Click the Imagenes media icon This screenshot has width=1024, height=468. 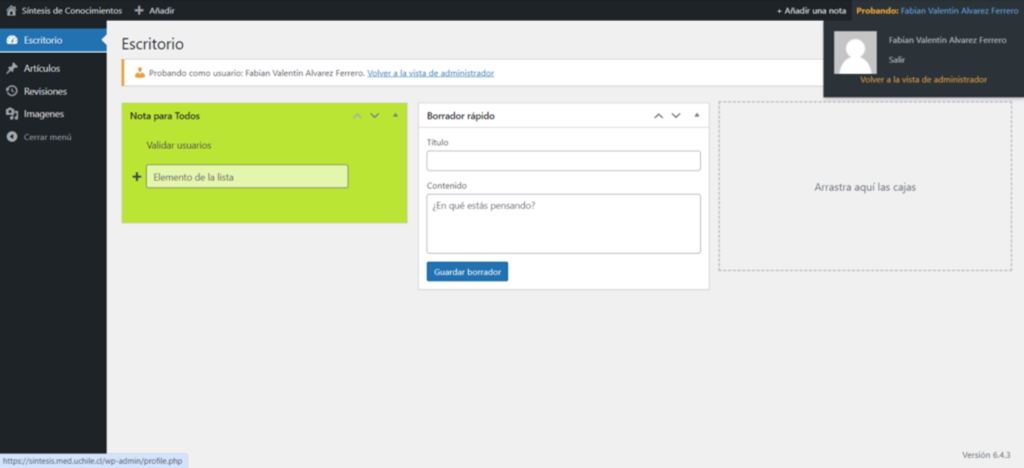[12, 114]
